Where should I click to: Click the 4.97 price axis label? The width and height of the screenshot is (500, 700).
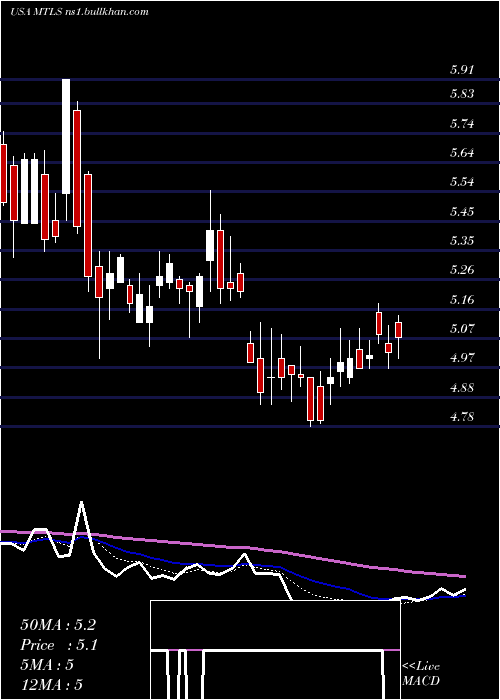click(462, 358)
